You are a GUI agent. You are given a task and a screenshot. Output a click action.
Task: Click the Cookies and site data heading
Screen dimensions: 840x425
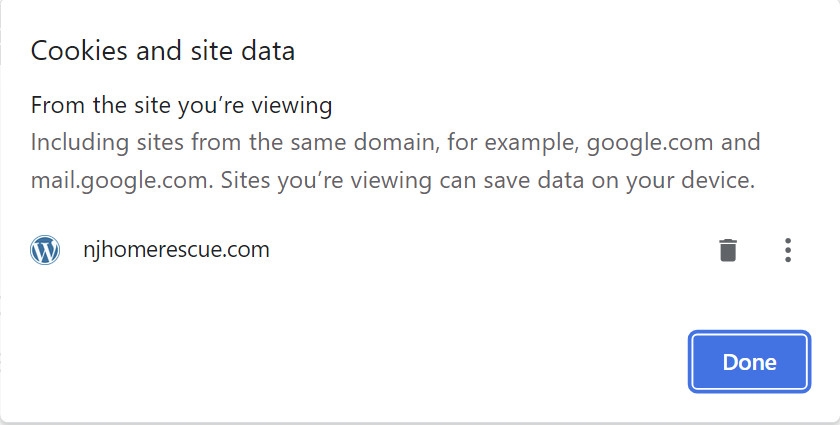[x=163, y=51]
